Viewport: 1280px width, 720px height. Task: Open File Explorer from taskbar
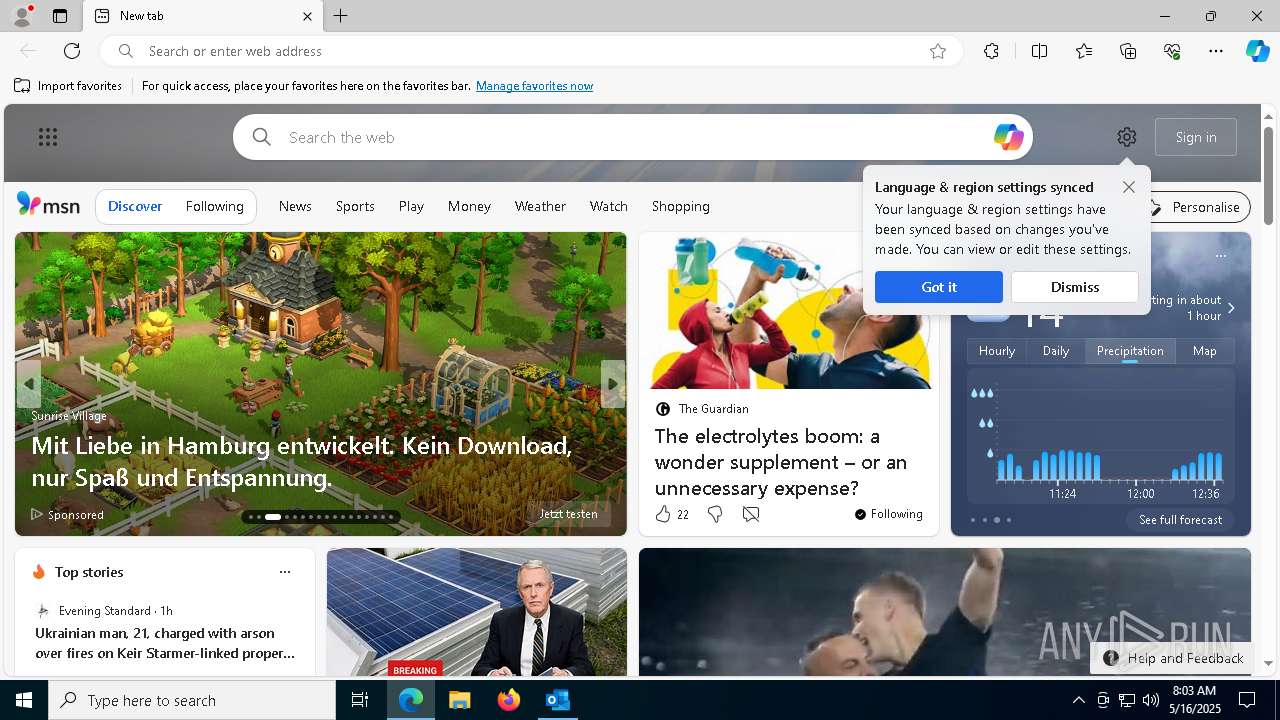[460, 700]
